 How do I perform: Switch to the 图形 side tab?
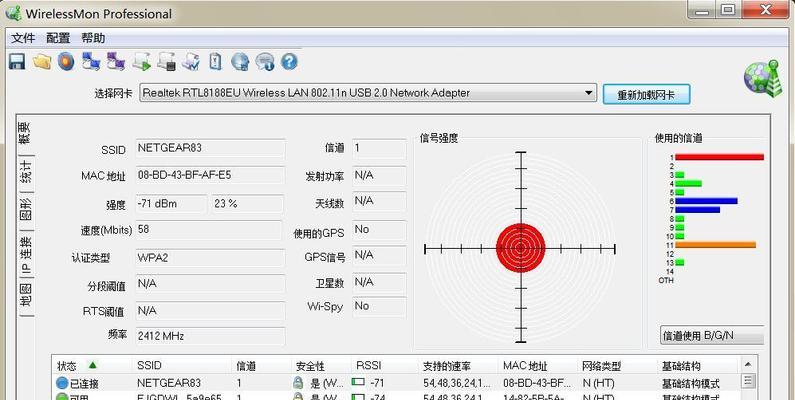(25, 209)
